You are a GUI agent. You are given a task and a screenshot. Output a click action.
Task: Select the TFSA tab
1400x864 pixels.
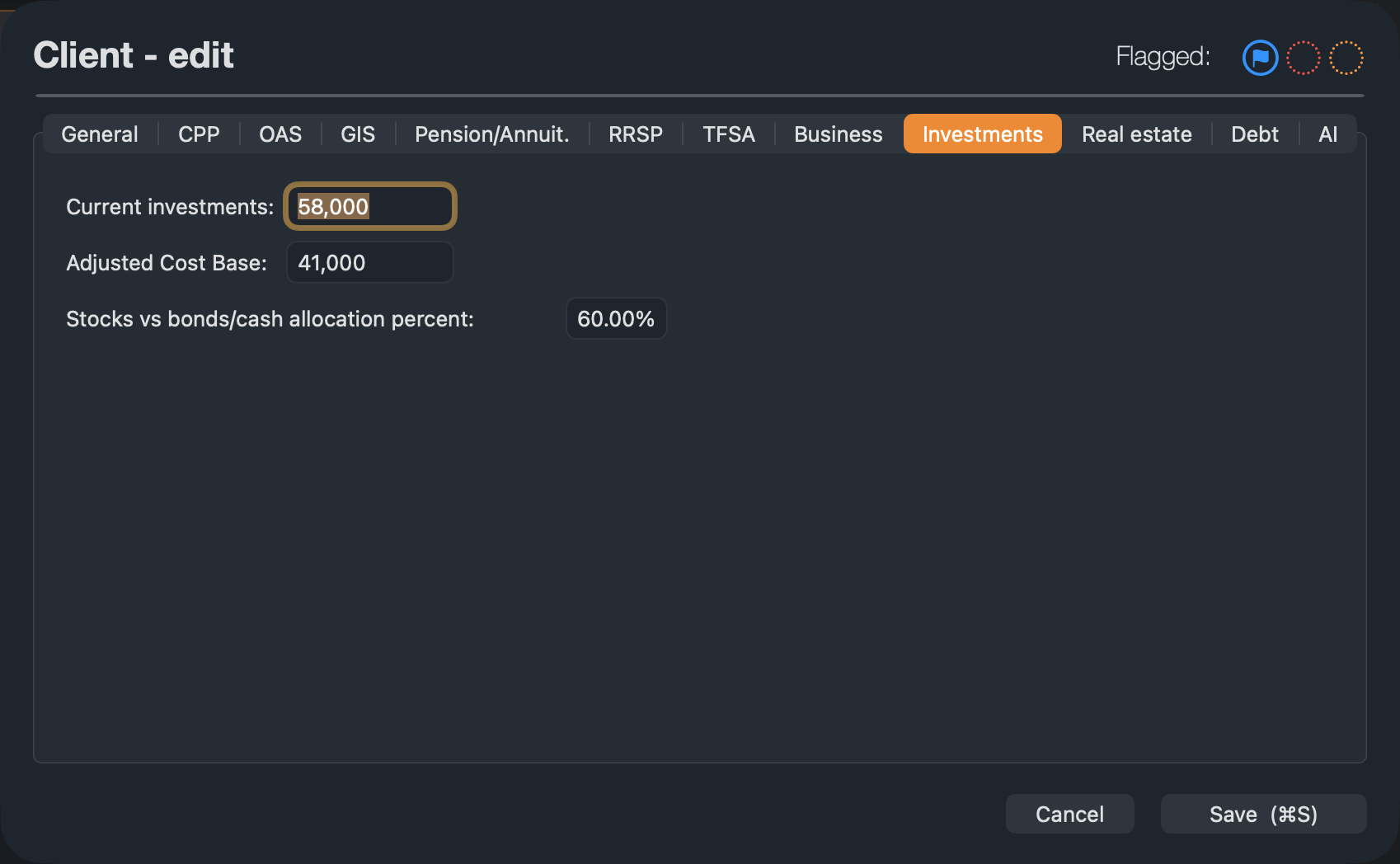click(x=729, y=134)
